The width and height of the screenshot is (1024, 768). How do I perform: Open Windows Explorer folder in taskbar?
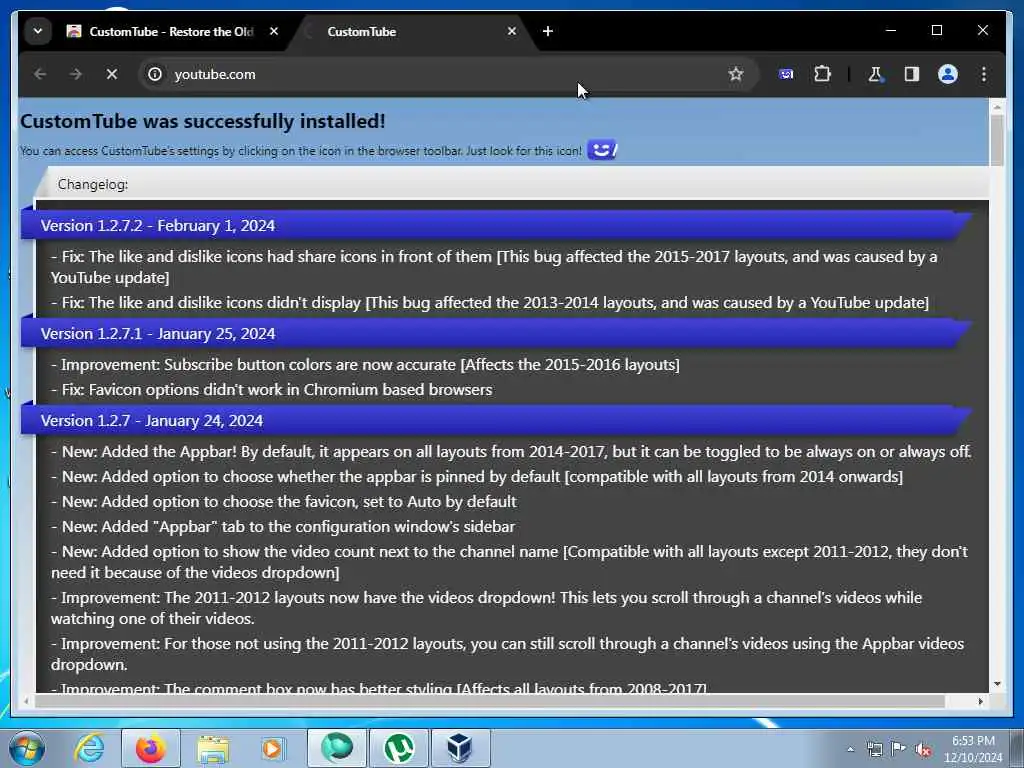point(213,748)
